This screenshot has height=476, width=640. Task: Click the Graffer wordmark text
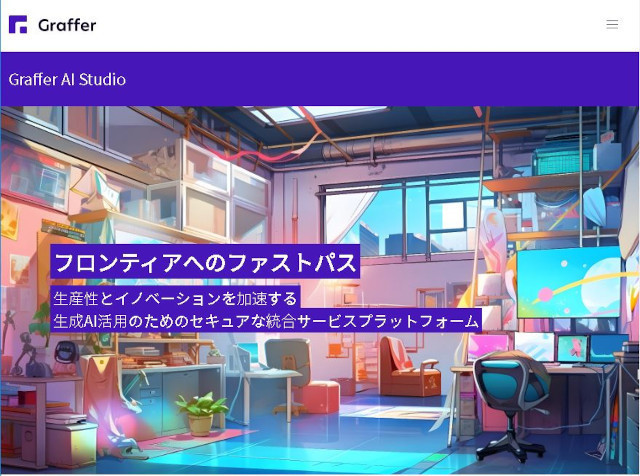67,25
